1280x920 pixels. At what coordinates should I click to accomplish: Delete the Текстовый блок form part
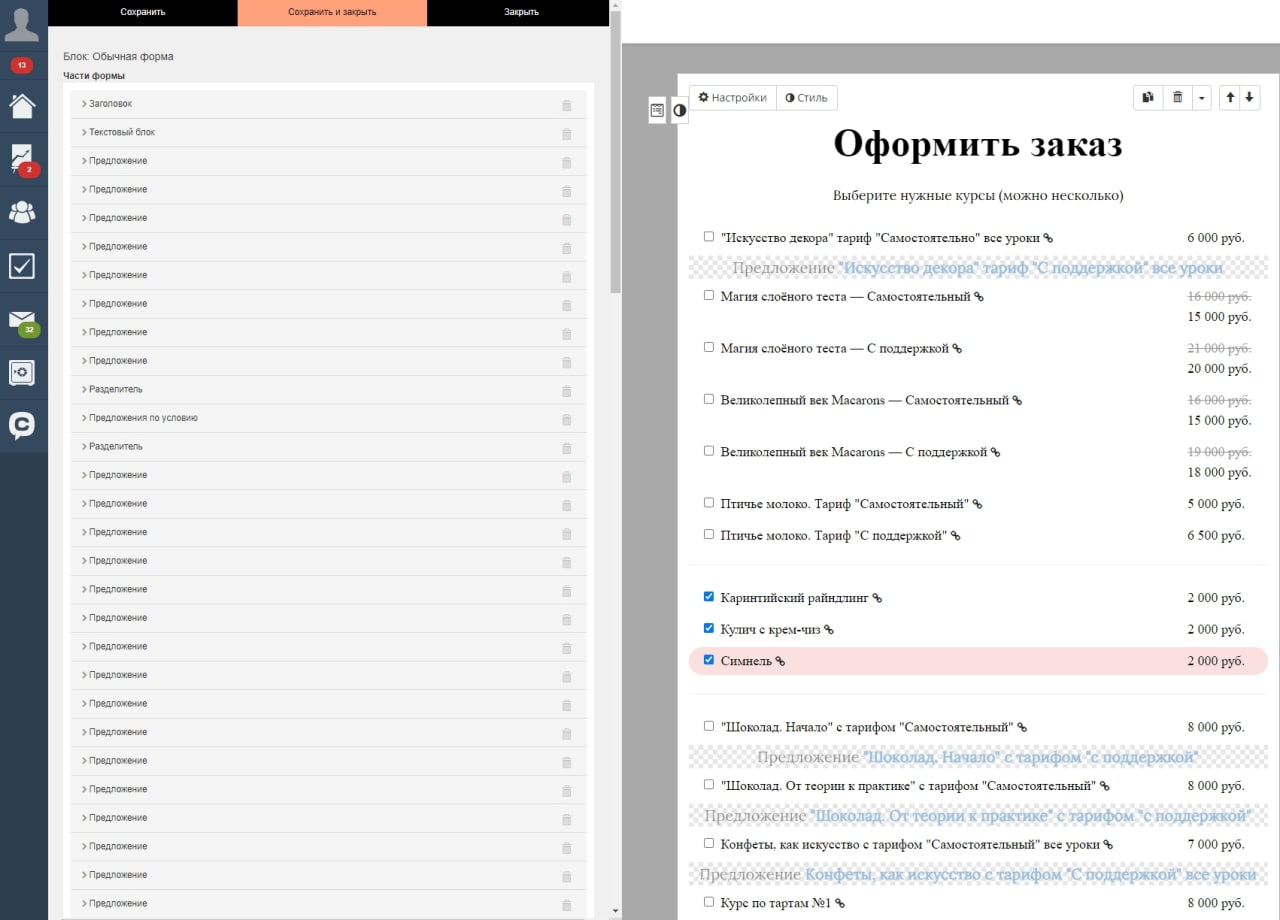tap(567, 134)
